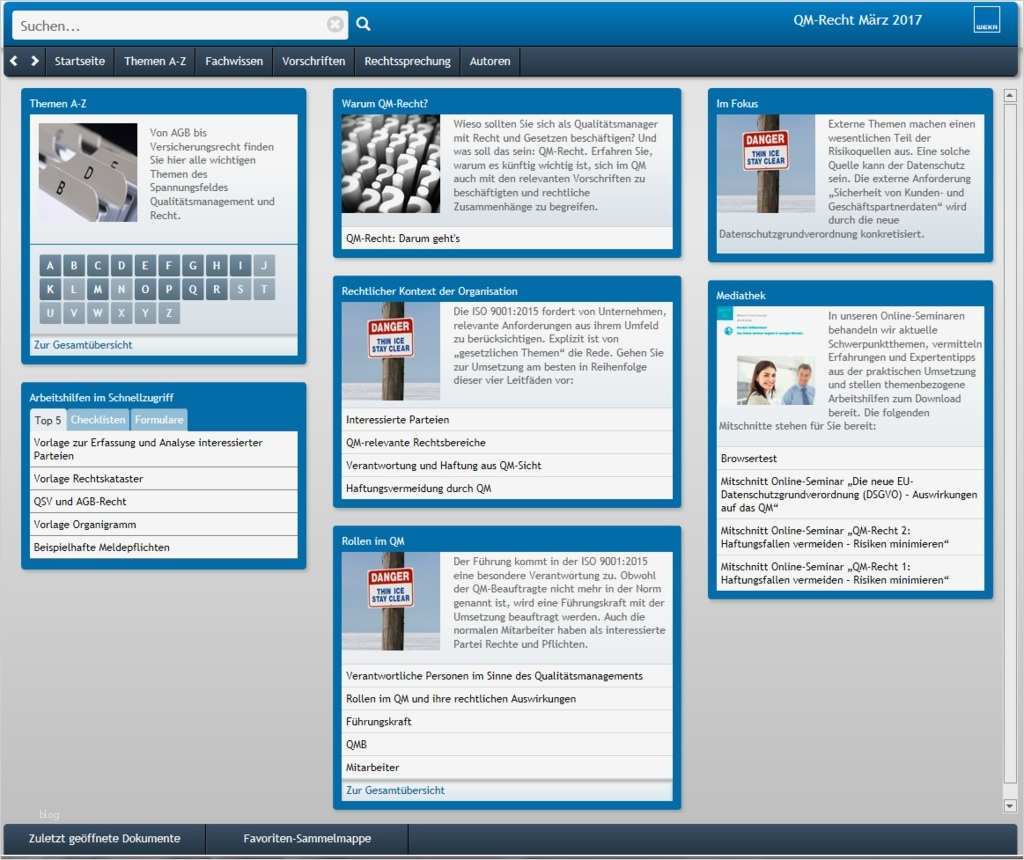Open Rollen im QM und ihre rechtlichen Auswirkungen
1024x860 pixels.
coord(507,699)
